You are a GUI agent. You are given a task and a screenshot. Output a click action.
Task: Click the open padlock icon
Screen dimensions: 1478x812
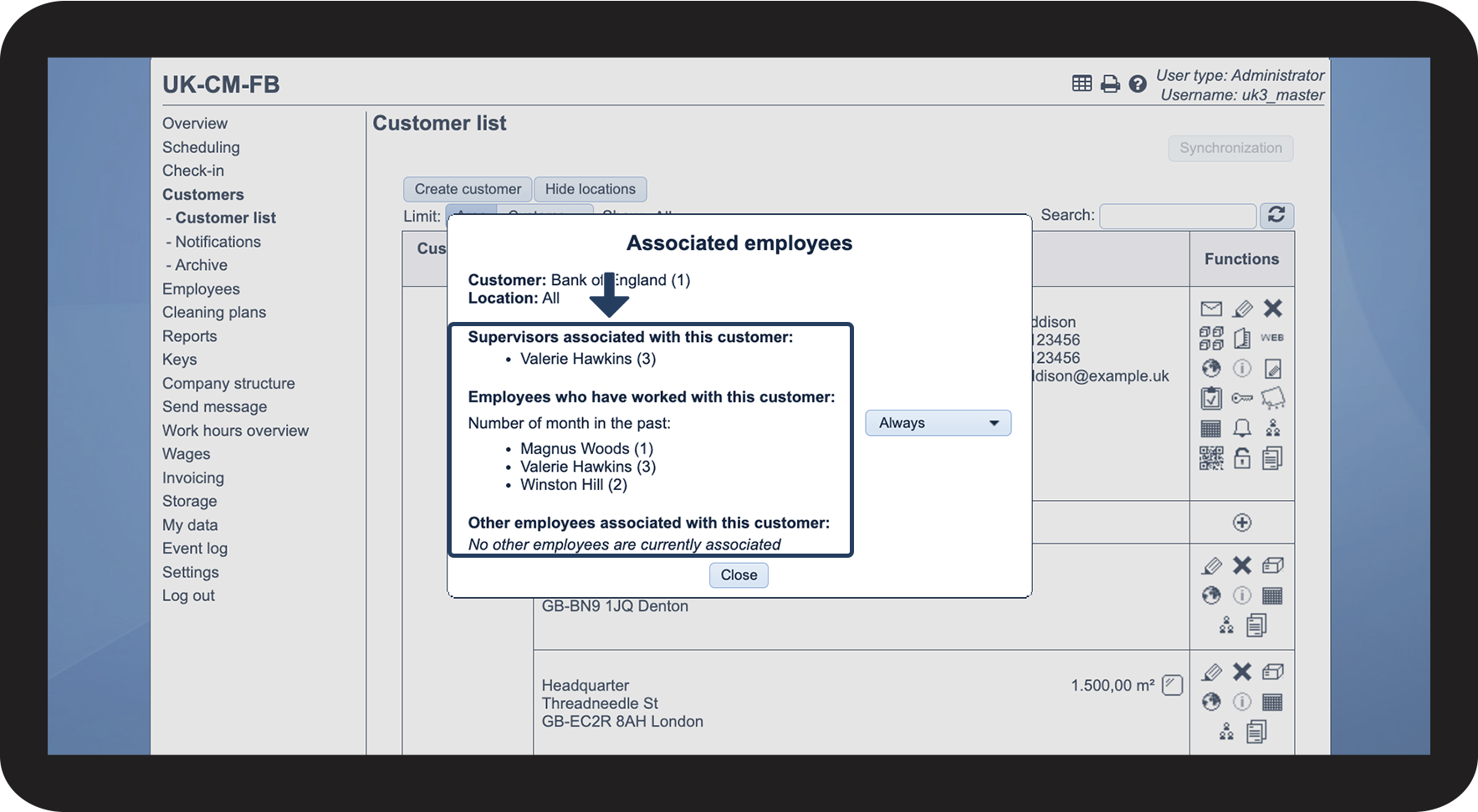[x=1242, y=458]
